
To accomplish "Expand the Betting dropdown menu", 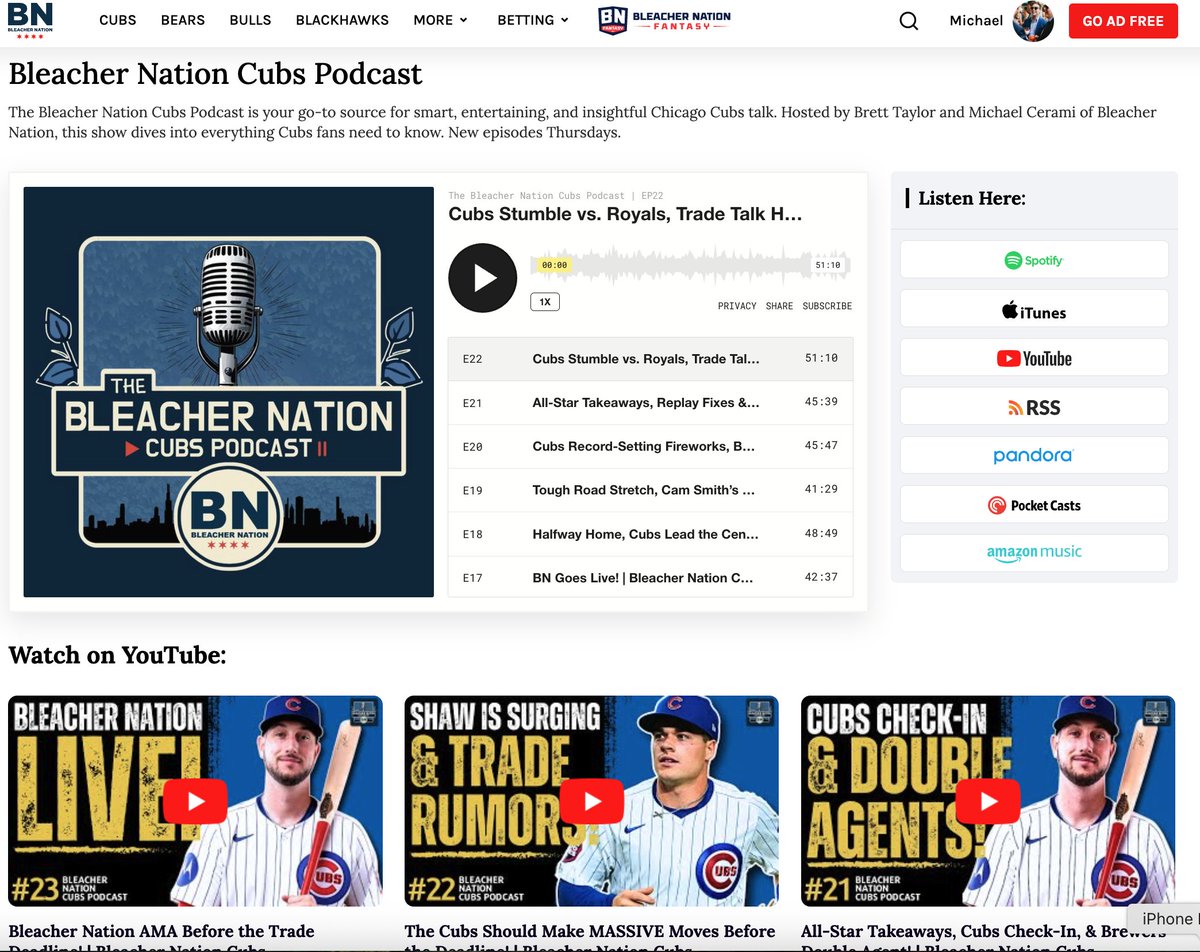I will (533, 20).
